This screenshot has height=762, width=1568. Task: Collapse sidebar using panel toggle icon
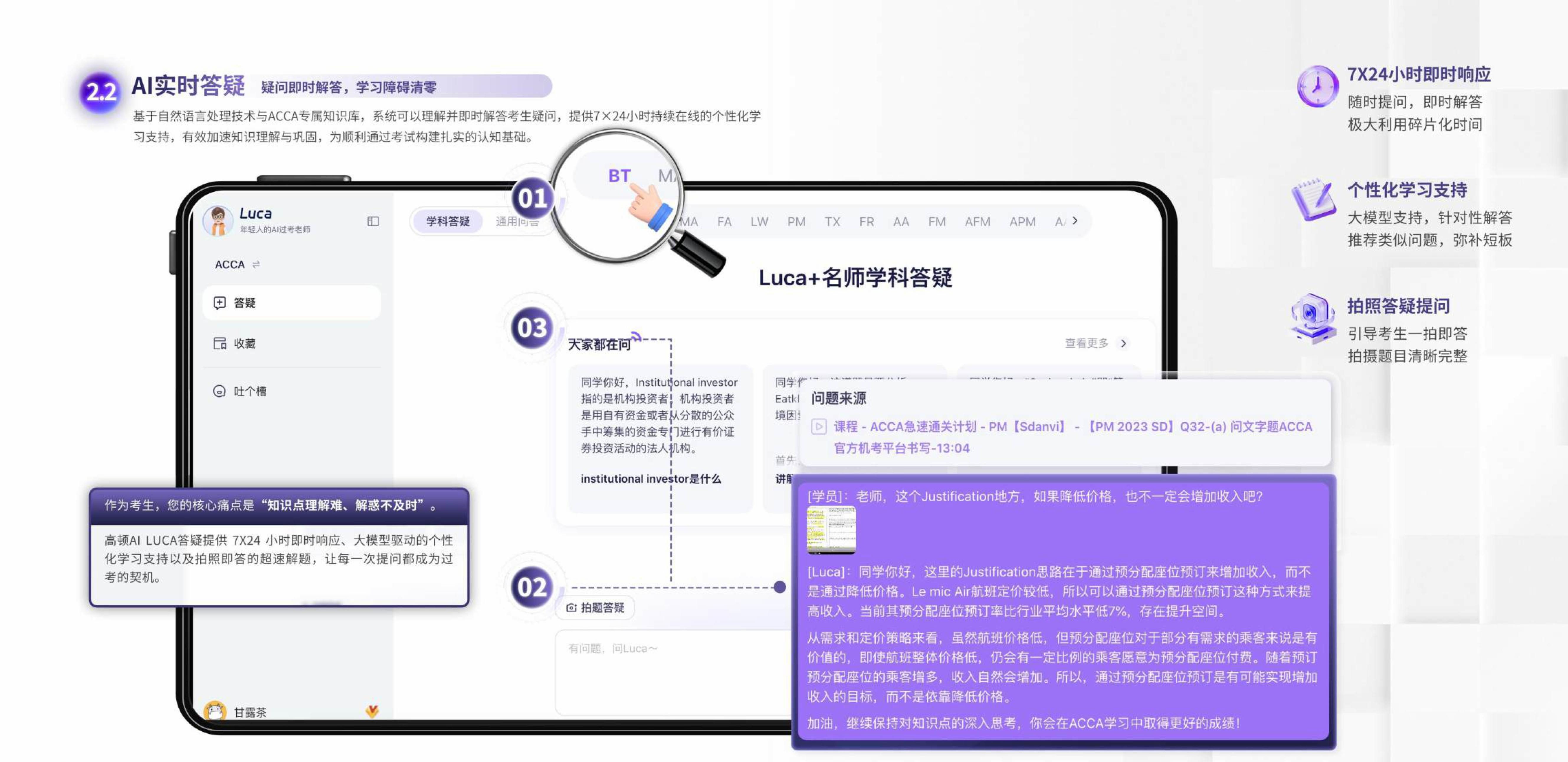pos(373,221)
